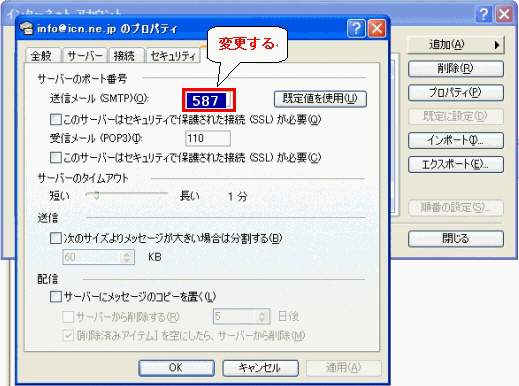Switch to the サーバー tab
The height and width of the screenshot is (386, 519).
(x=85, y=56)
